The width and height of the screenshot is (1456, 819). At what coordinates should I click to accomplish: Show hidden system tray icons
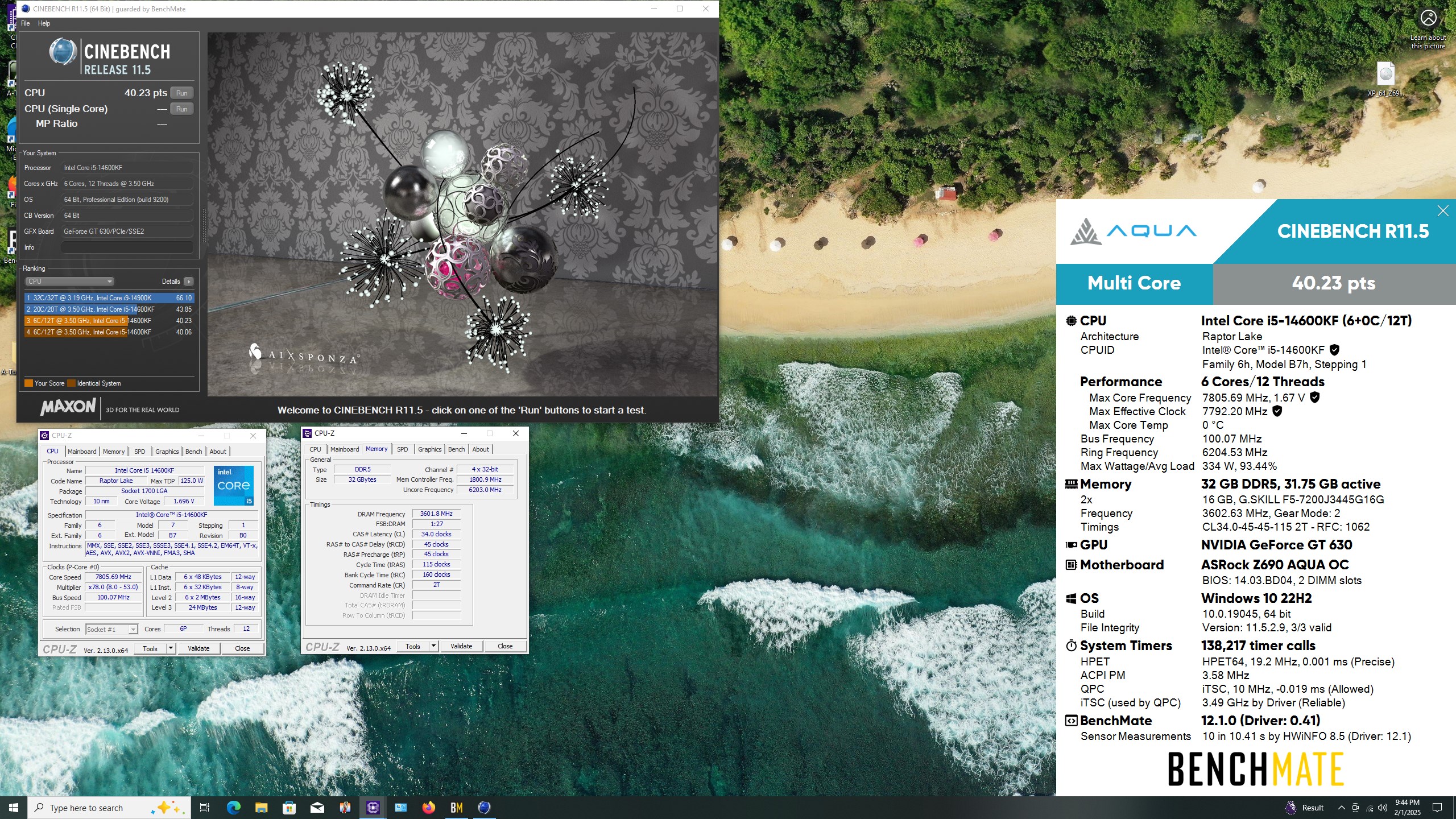coord(1341,808)
